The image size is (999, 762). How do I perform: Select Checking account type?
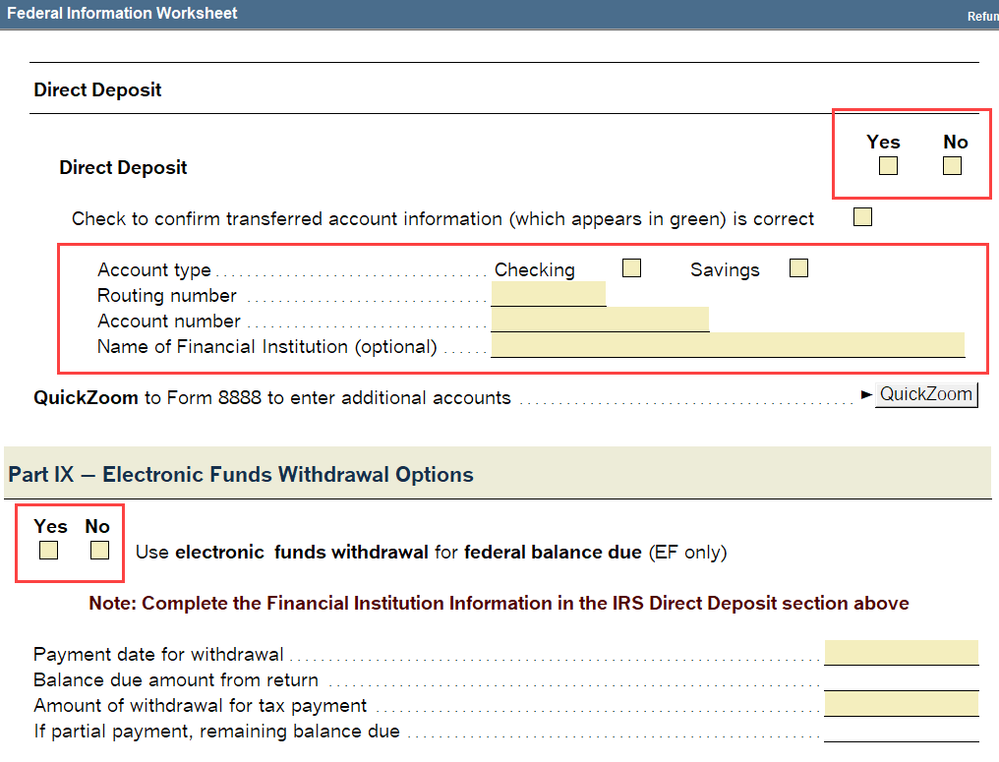[x=631, y=268]
